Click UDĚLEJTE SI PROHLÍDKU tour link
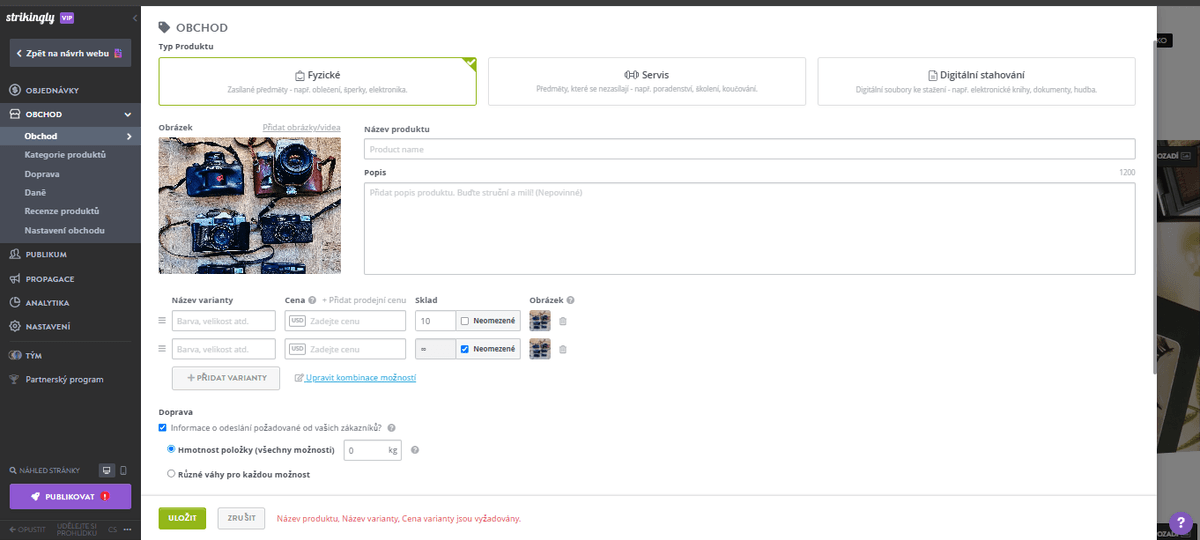Viewport: 1200px width, 540px height. (77, 528)
